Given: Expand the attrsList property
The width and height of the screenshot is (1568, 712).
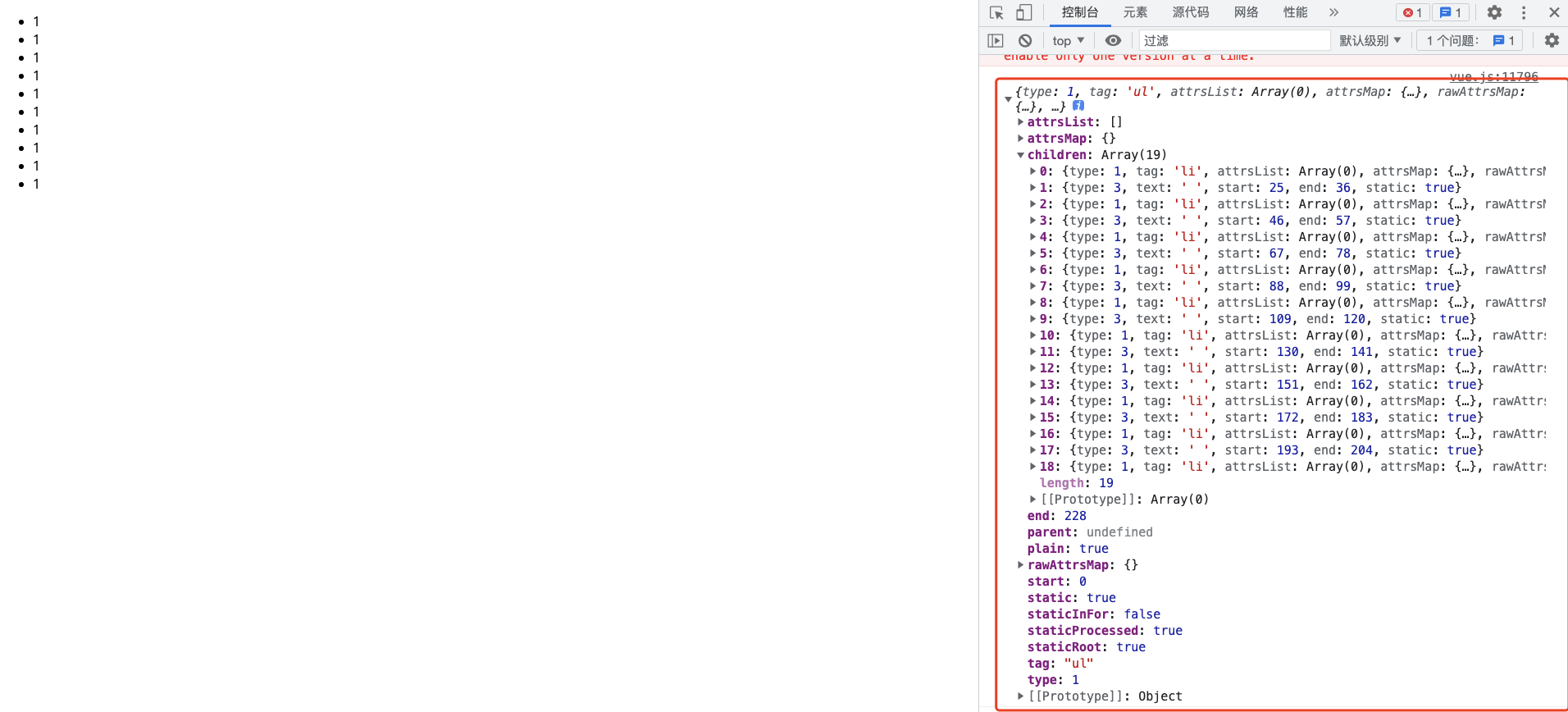Looking at the screenshot, I should [1020, 122].
